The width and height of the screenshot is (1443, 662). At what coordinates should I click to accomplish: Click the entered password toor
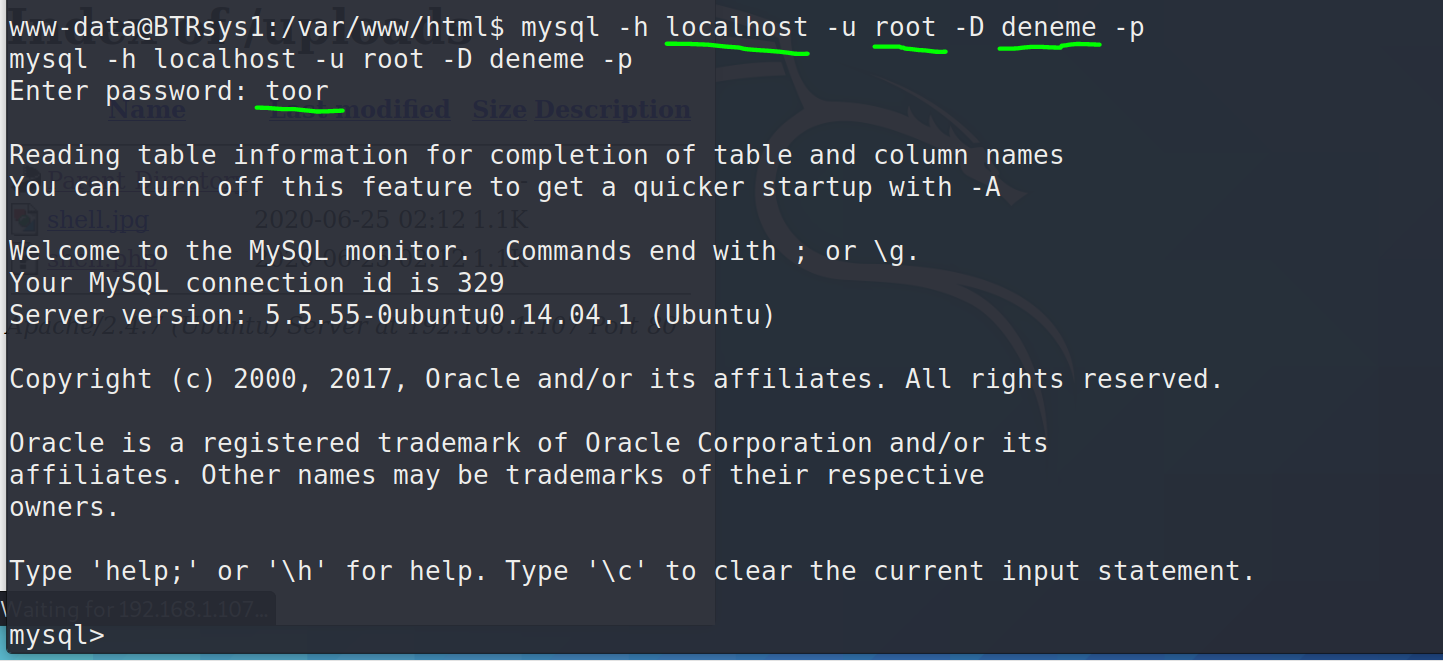pos(297,92)
